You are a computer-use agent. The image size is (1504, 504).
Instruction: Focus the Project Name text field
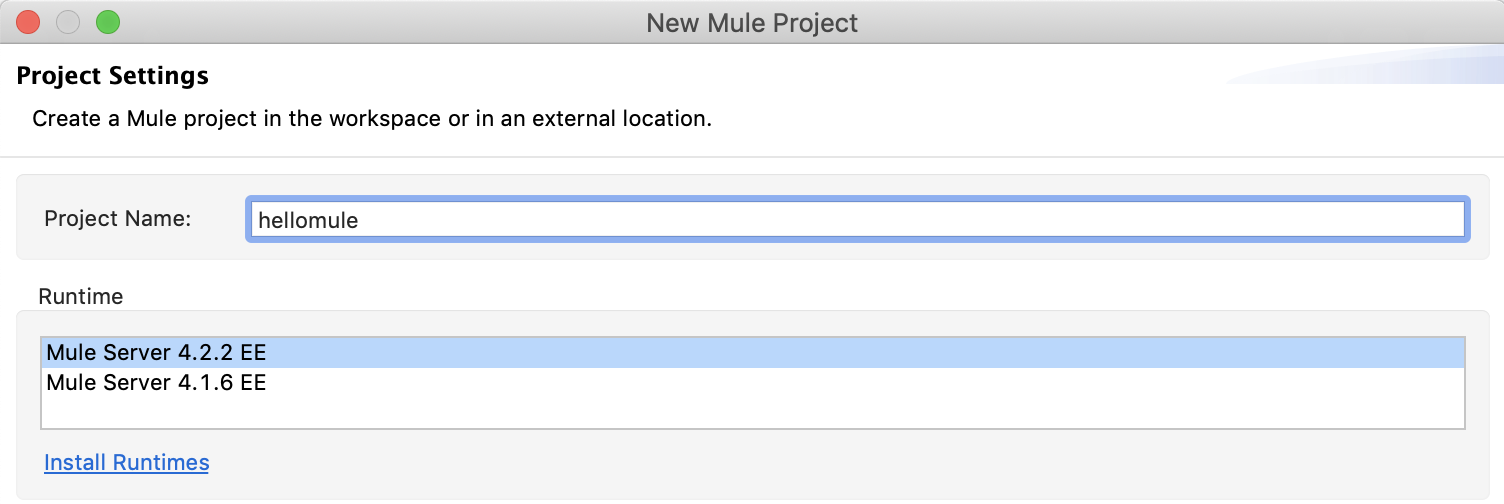pyautogui.click(x=856, y=219)
